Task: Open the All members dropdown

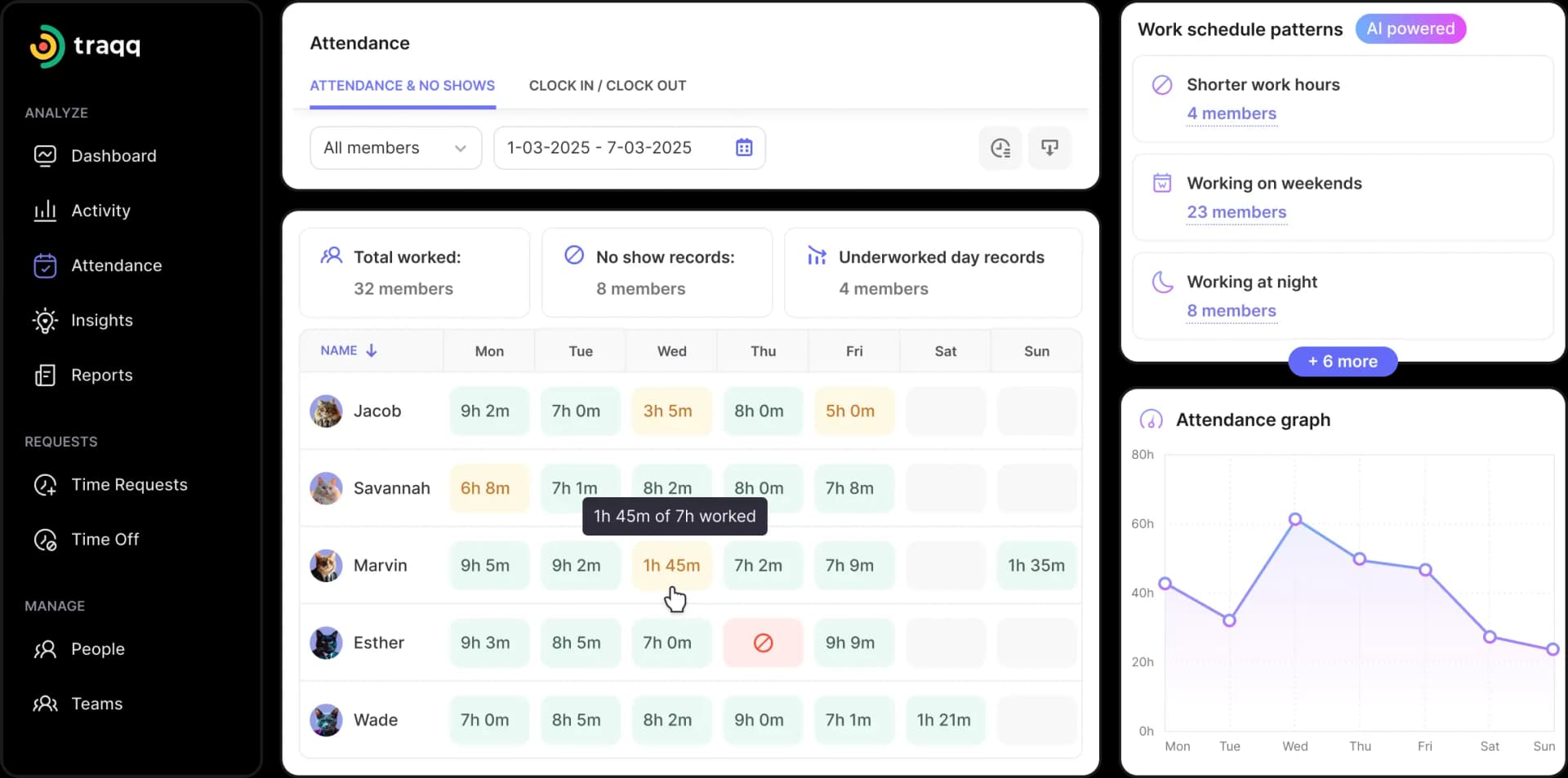Action: tap(394, 148)
